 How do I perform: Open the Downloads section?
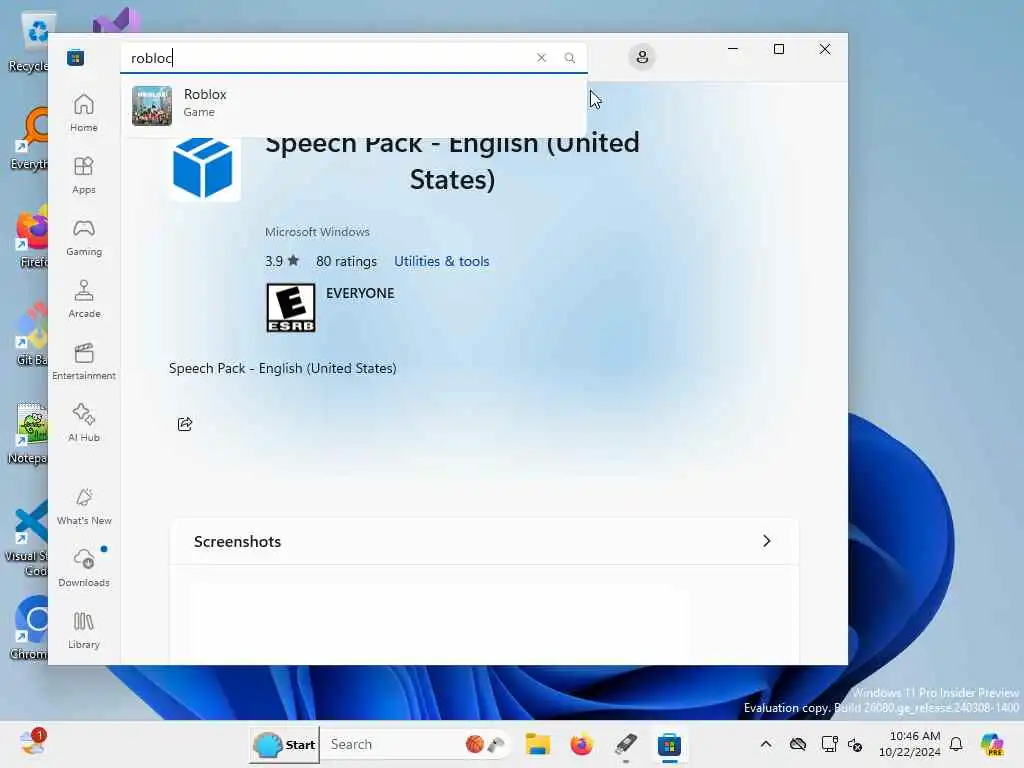[84, 568]
